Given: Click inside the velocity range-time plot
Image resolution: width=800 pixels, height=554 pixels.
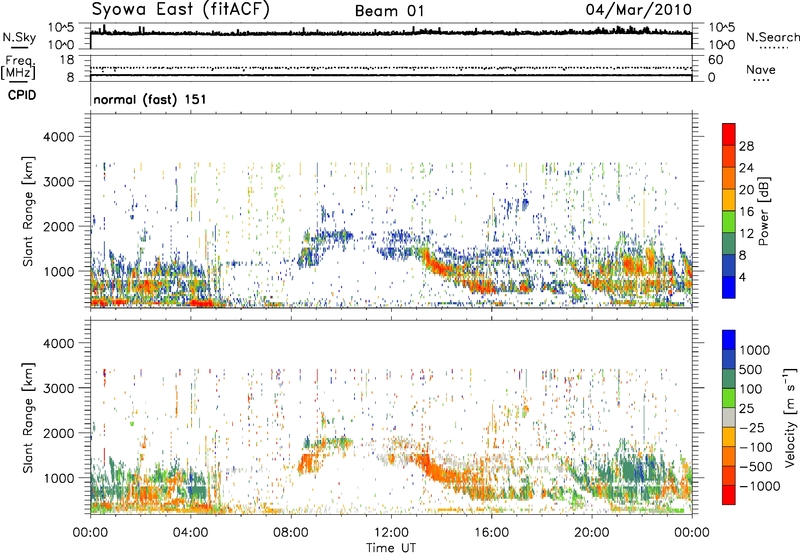Looking at the screenshot, I should (391, 417).
